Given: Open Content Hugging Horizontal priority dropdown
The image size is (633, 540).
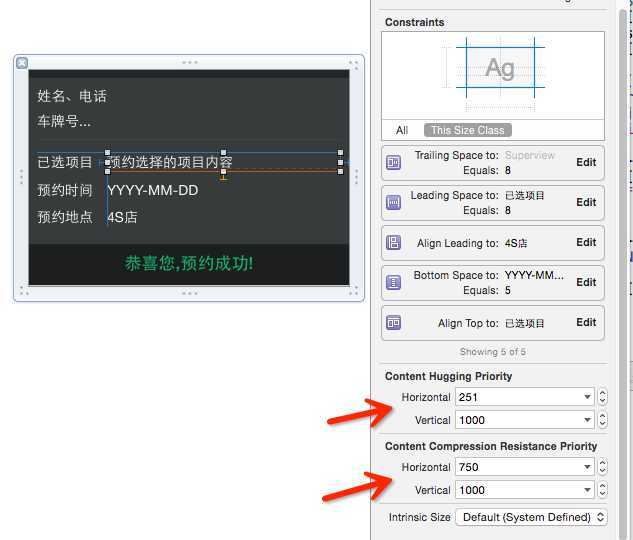Looking at the screenshot, I should coord(587,397).
